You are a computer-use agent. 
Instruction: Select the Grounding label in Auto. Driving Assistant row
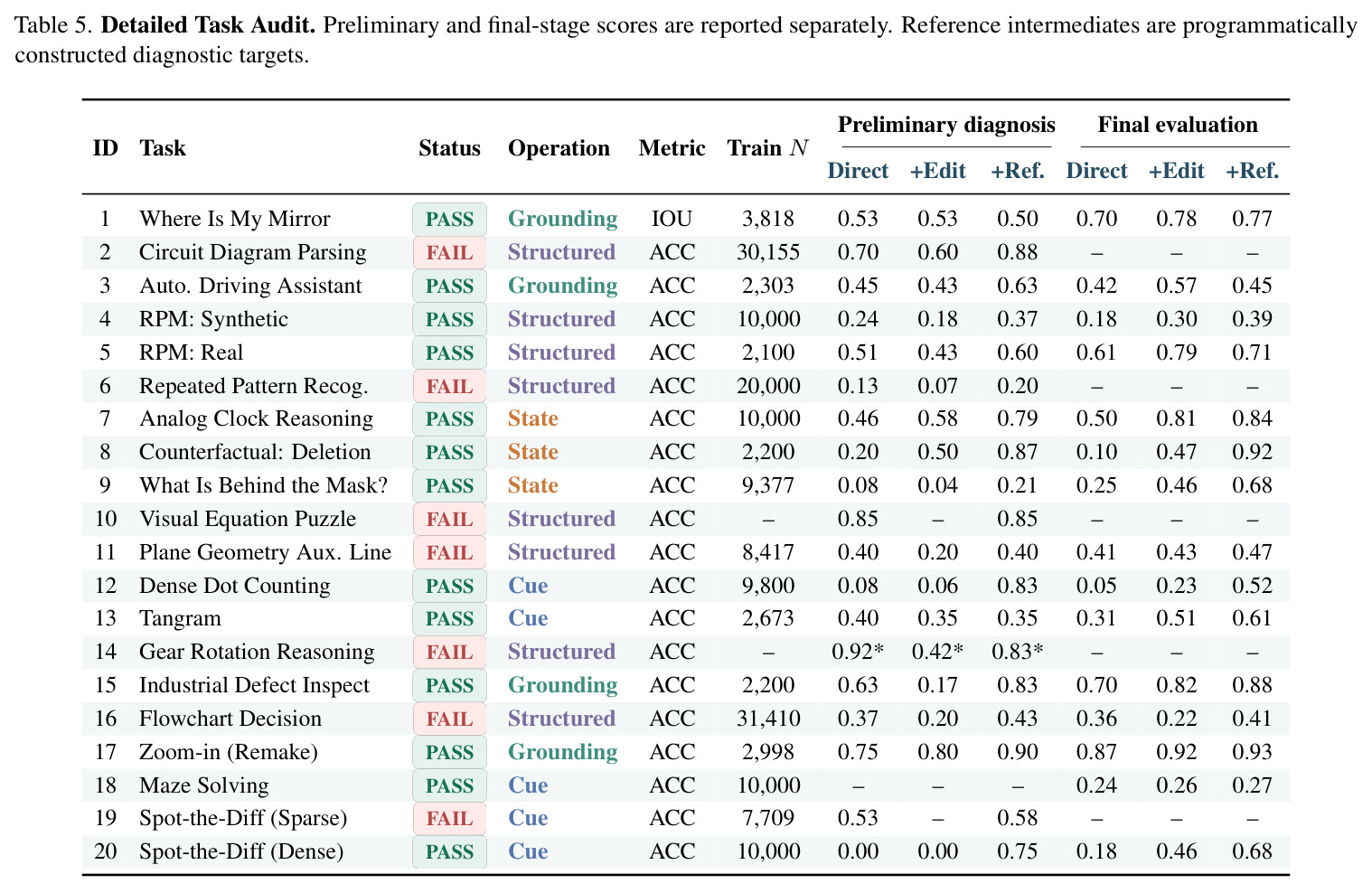562,286
